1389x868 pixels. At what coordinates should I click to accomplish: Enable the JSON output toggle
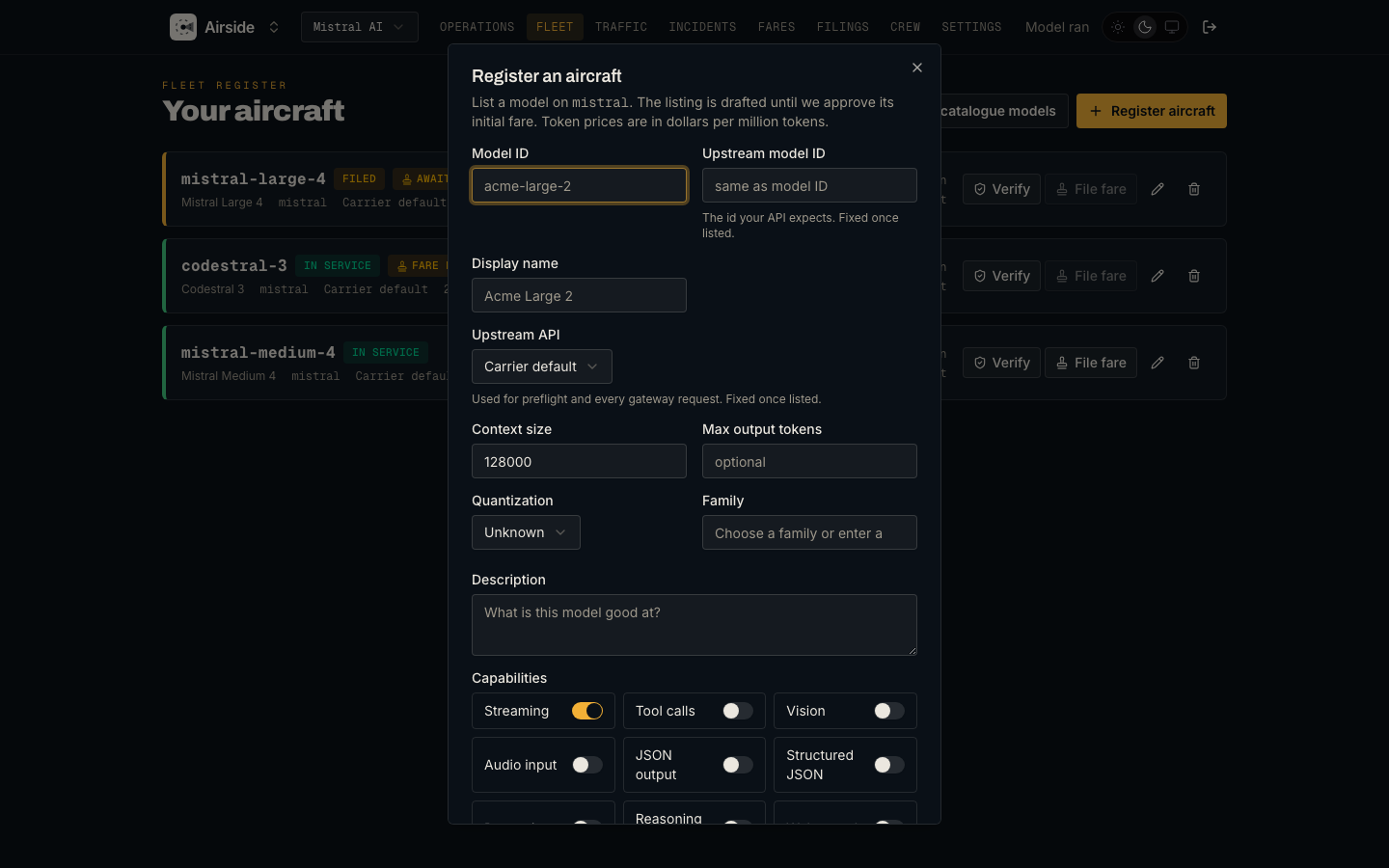click(x=738, y=765)
